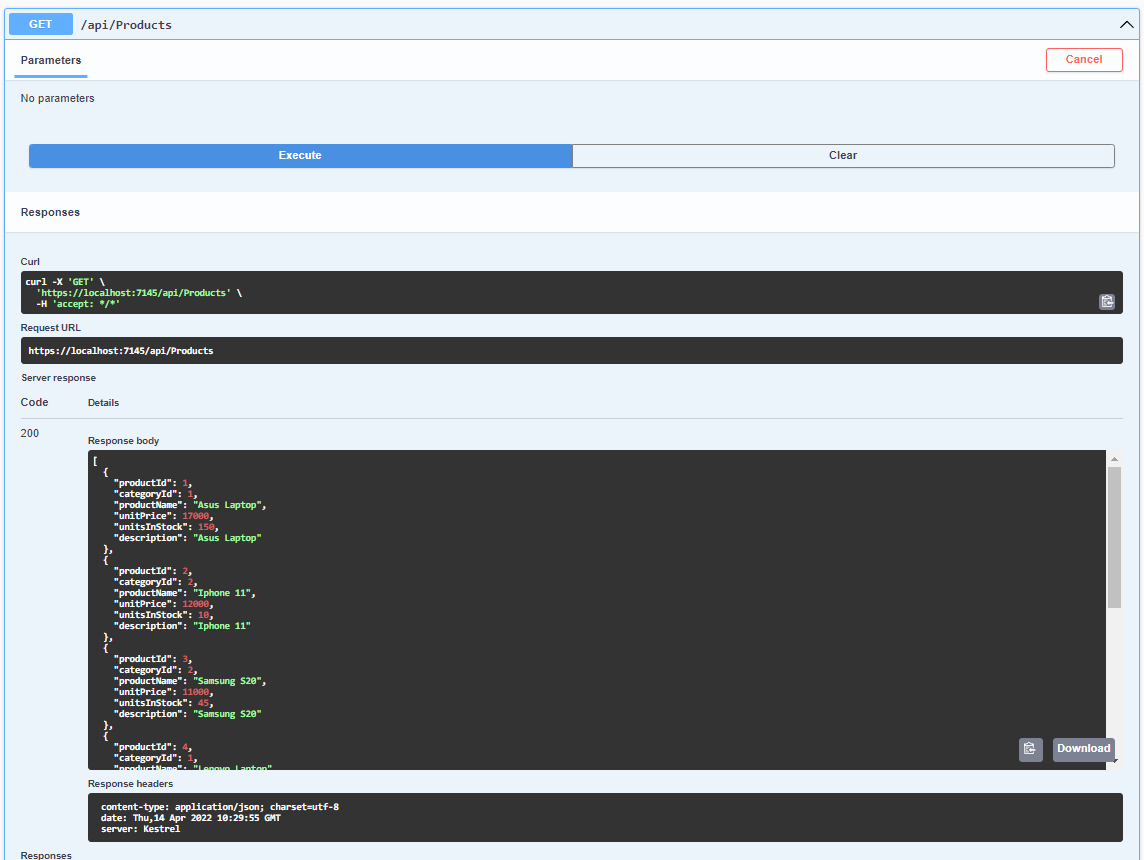Click the /api/Products endpoint path
This screenshot has width=1144, height=860.
[126, 23]
